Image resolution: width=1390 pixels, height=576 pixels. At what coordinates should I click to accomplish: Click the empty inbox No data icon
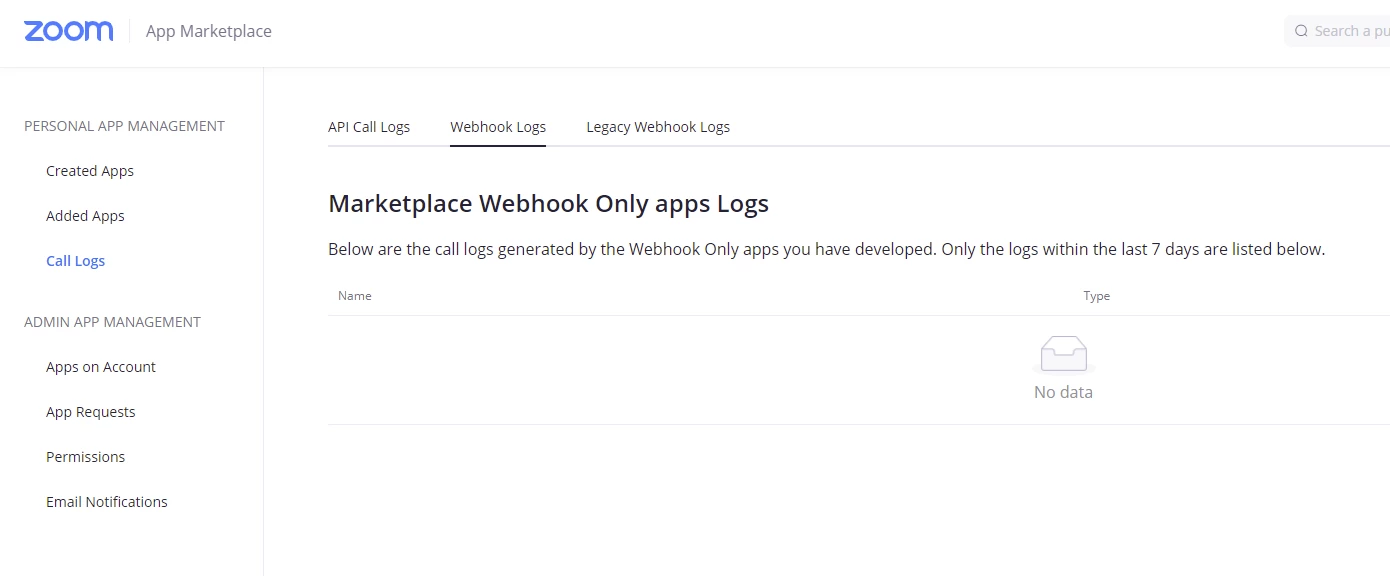point(1063,356)
